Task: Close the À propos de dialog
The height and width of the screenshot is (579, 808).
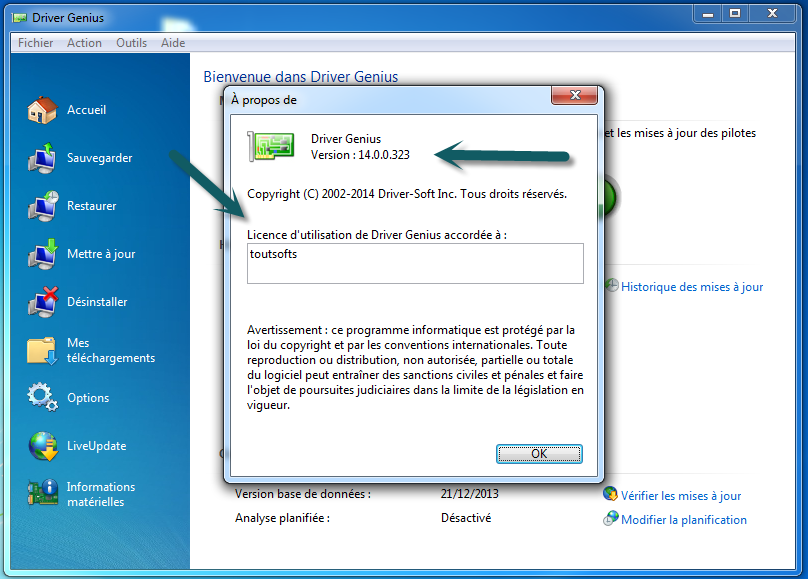Action: (x=575, y=95)
